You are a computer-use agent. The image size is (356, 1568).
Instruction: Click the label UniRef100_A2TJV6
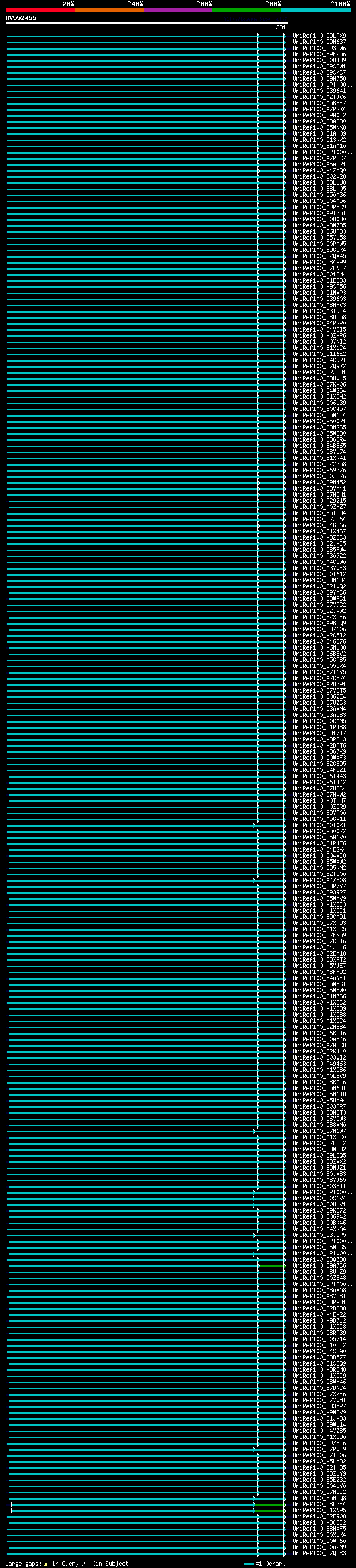click(x=319, y=97)
